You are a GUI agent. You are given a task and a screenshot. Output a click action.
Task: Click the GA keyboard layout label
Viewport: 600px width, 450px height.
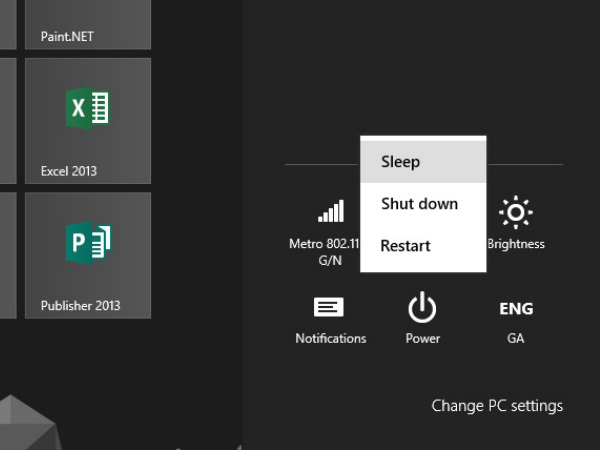coord(516,339)
